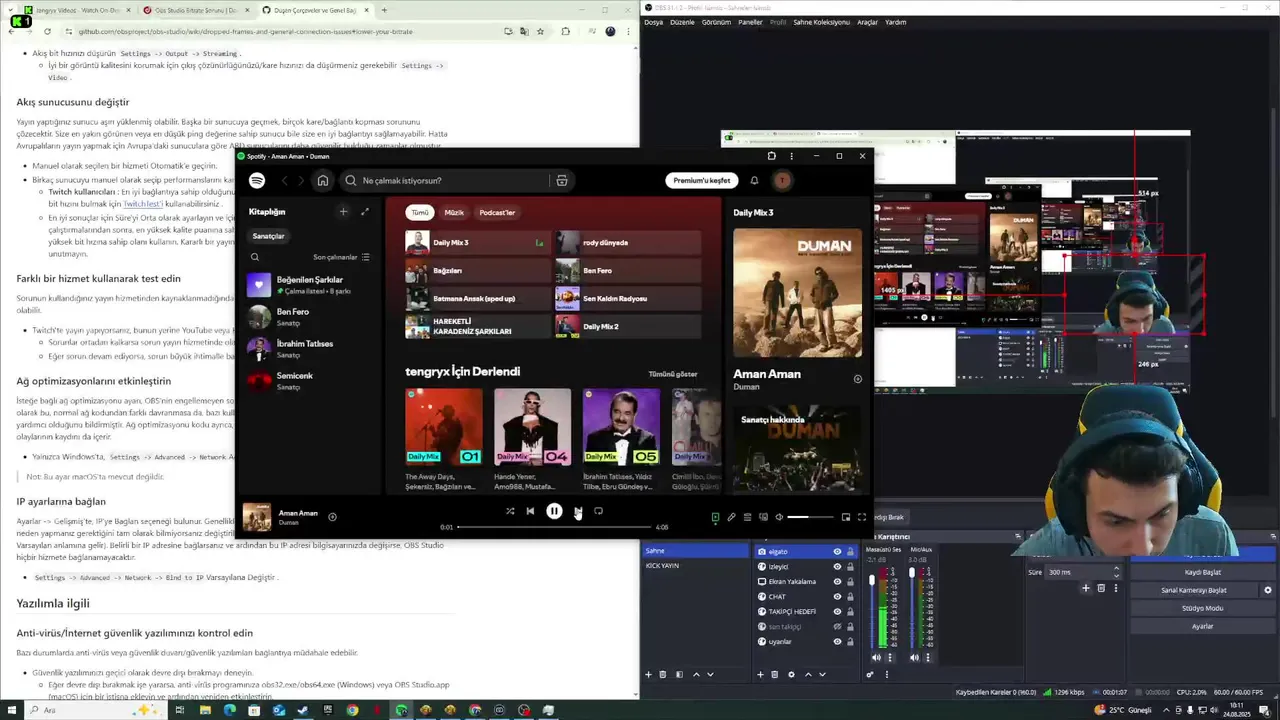Screen dimensions: 1280x720
Task: Open Beğenilen Şarkılar playlist
Action: click(310, 285)
